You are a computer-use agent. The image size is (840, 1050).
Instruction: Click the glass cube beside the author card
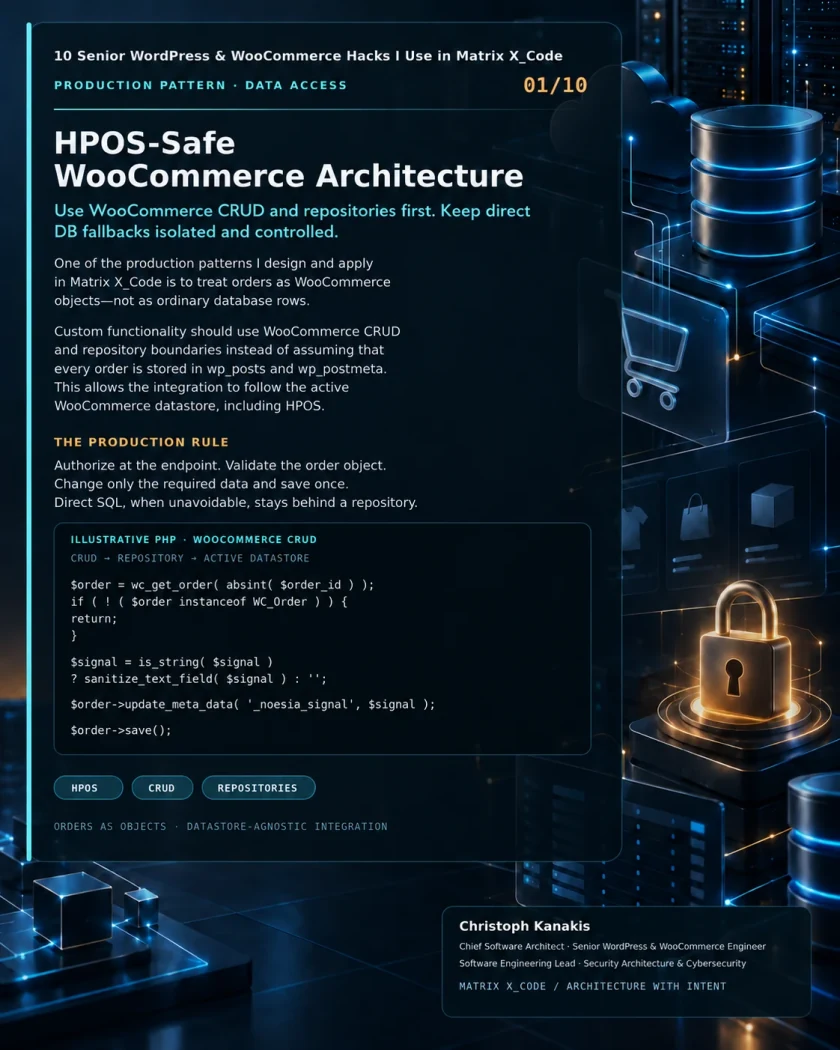72,909
